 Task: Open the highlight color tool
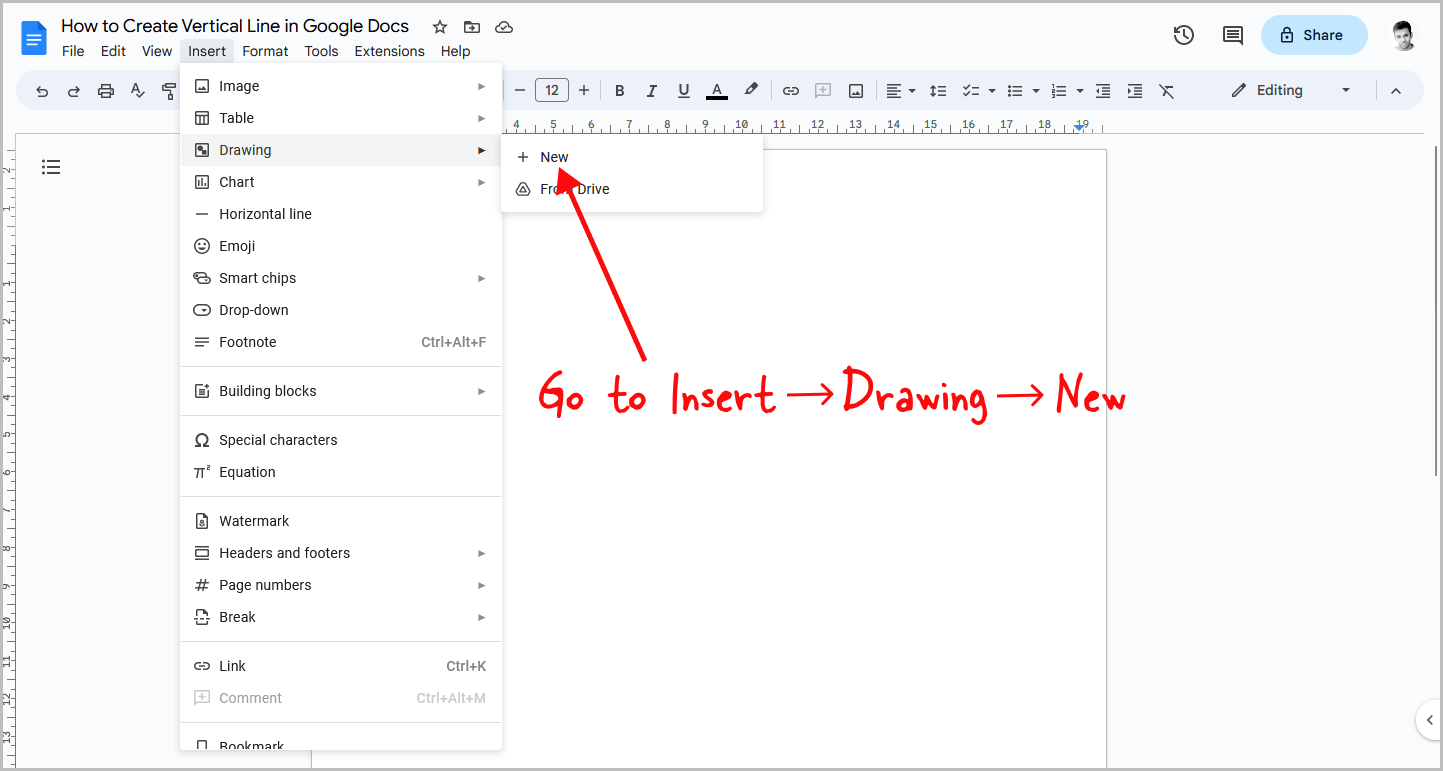pos(751,90)
